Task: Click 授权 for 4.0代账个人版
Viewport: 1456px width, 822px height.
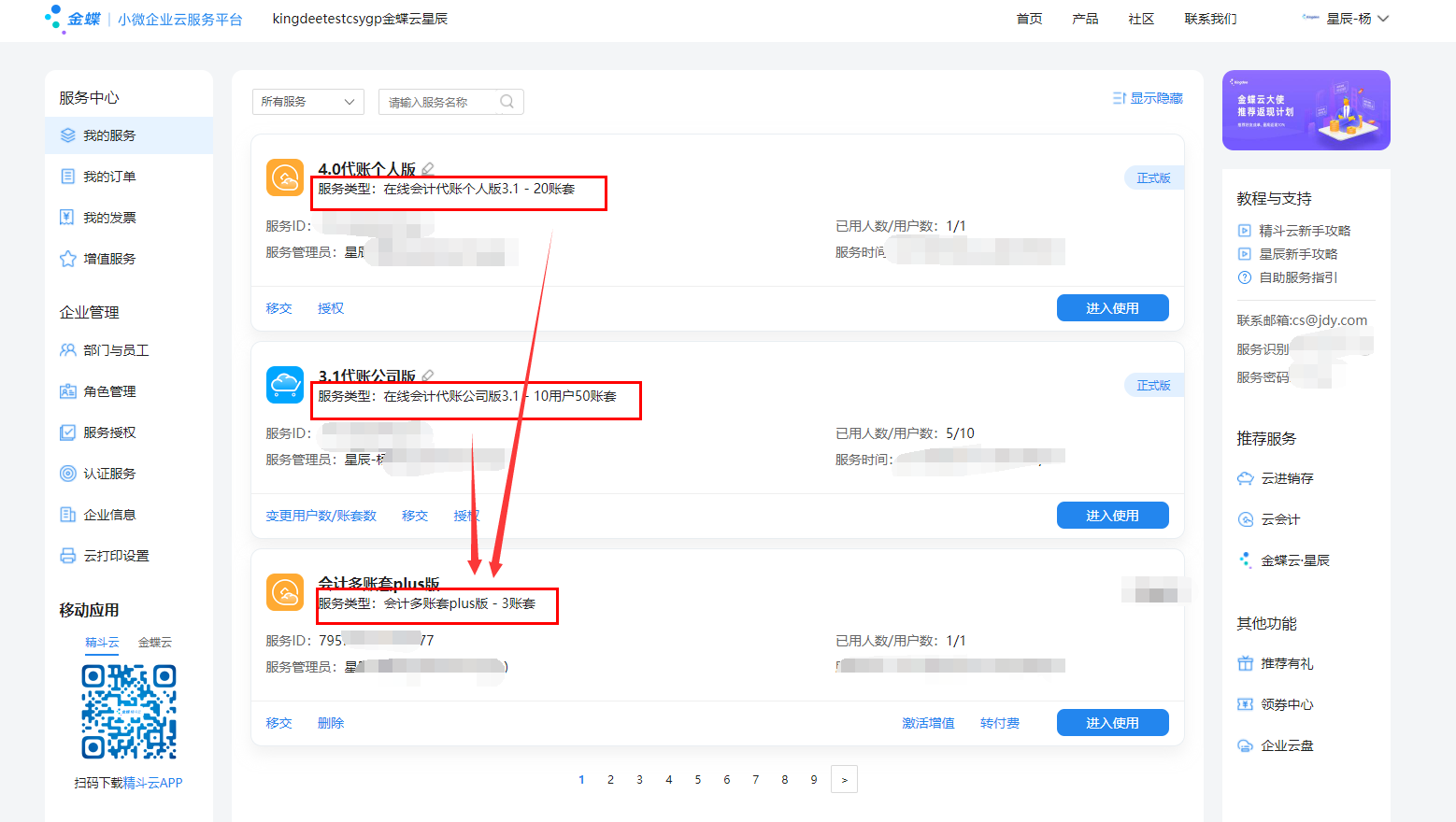Action: (x=331, y=308)
